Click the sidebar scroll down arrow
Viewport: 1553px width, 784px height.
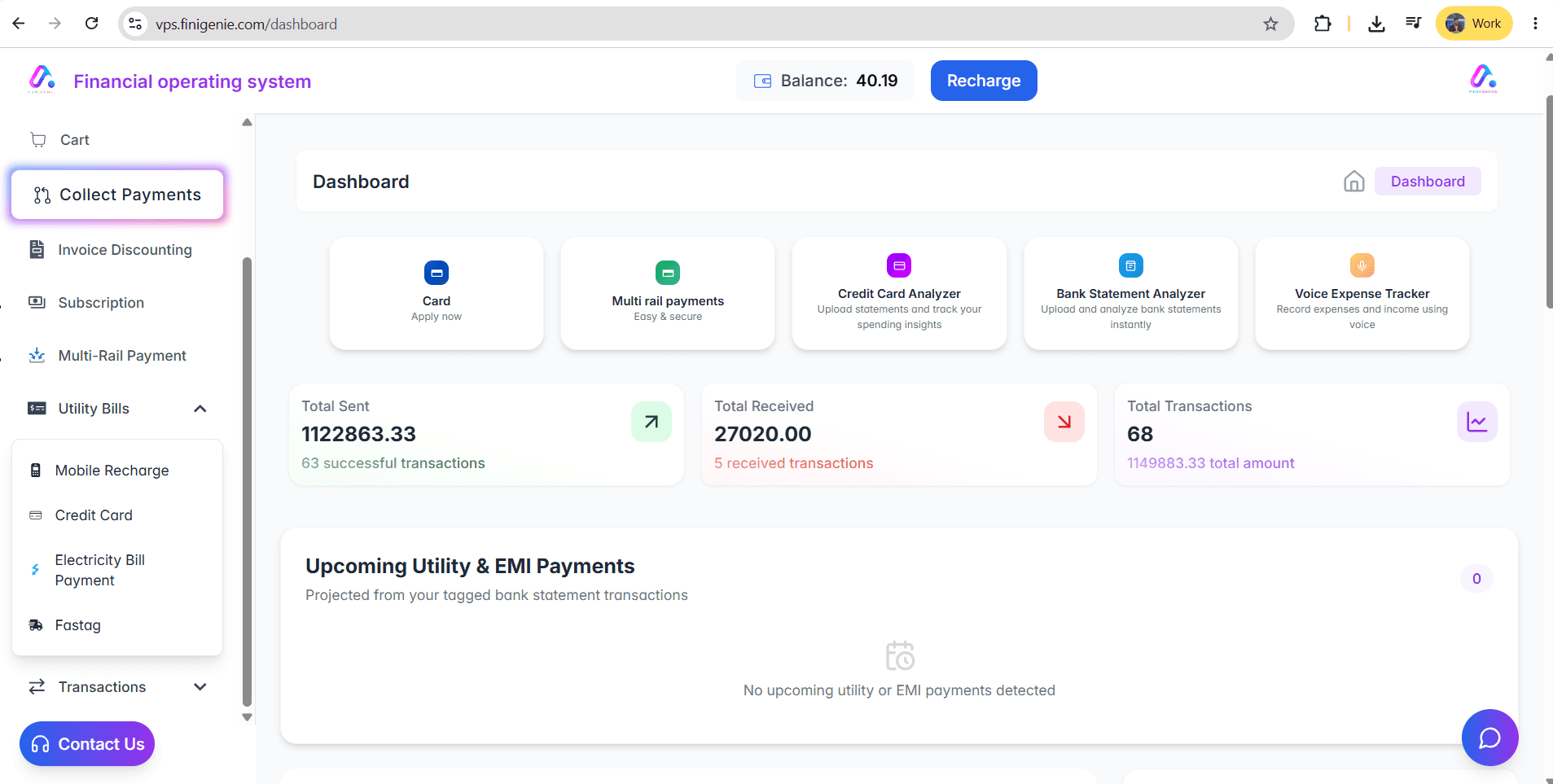coord(247,717)
